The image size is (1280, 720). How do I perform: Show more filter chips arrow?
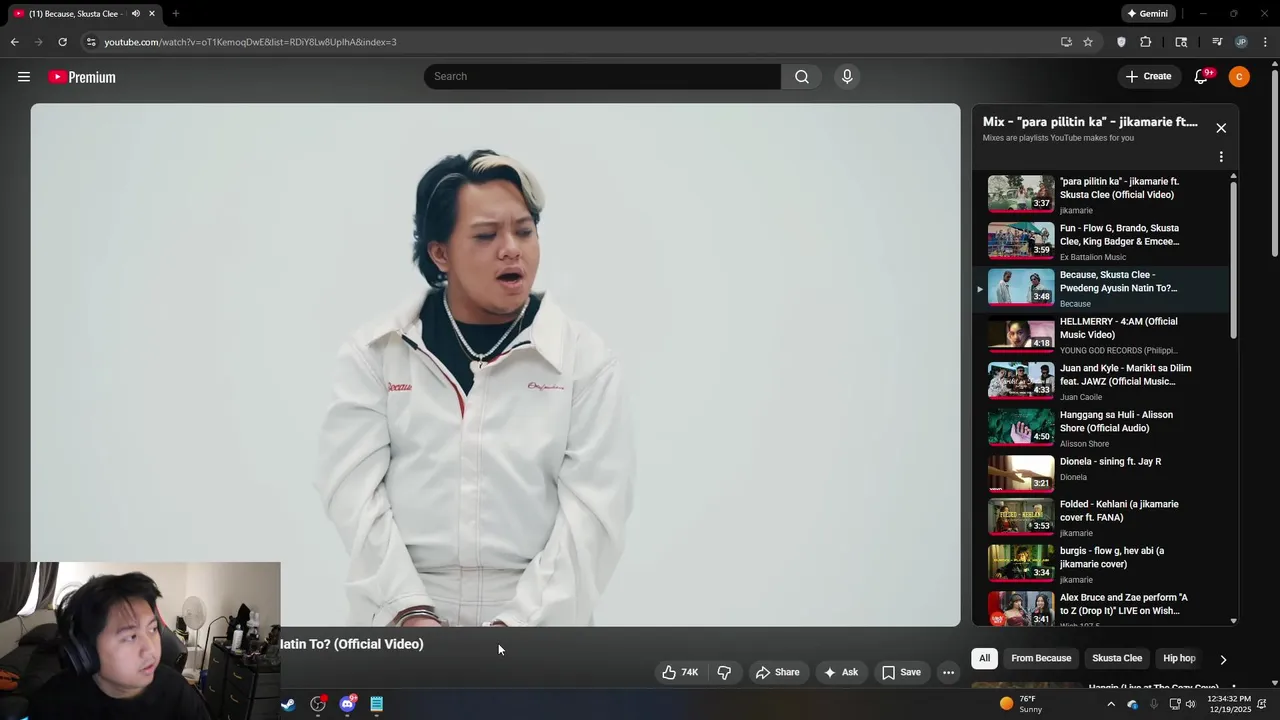pos(1223,659)
